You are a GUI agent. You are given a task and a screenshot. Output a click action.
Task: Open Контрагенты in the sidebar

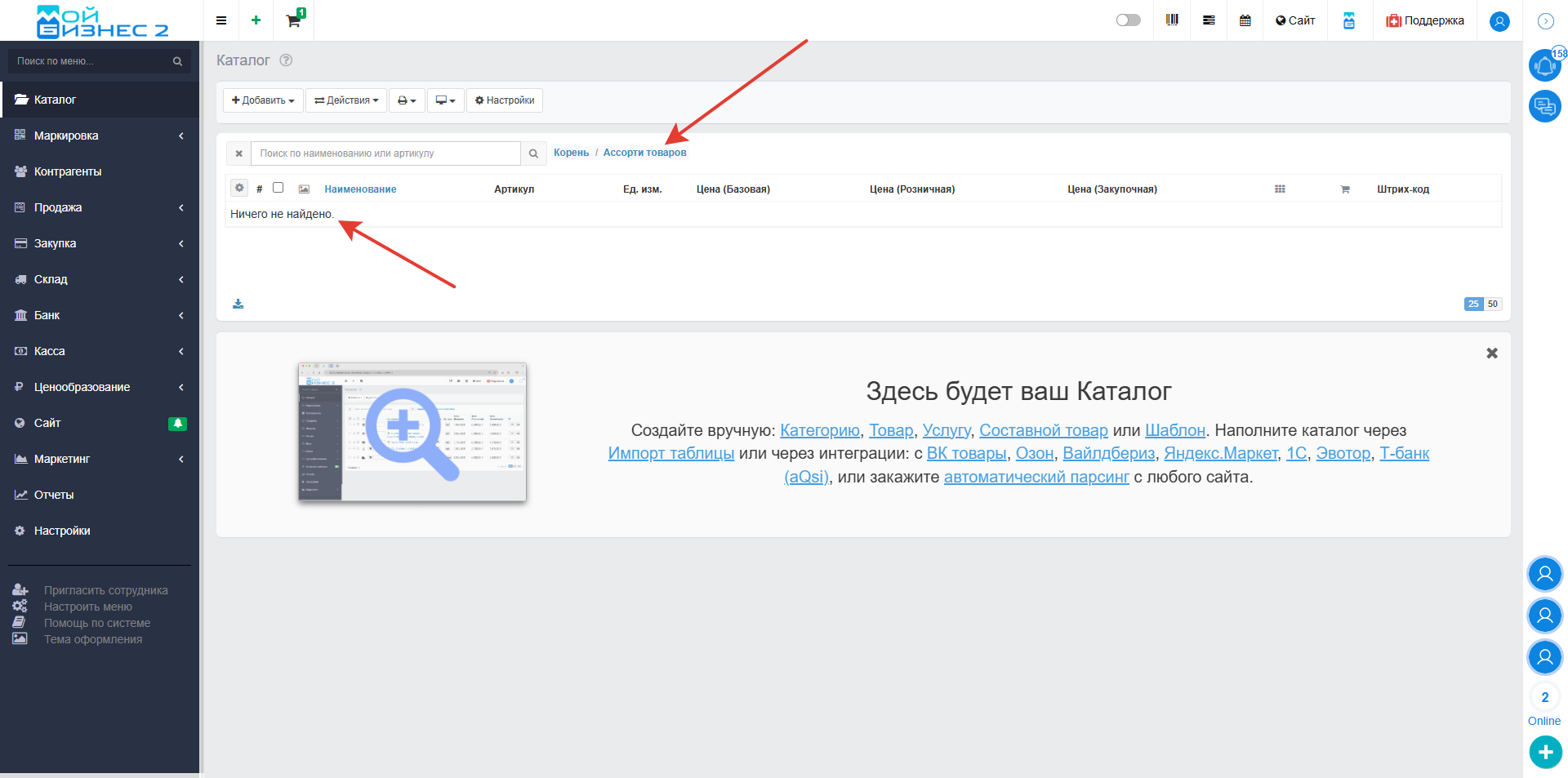click(68, 171)
